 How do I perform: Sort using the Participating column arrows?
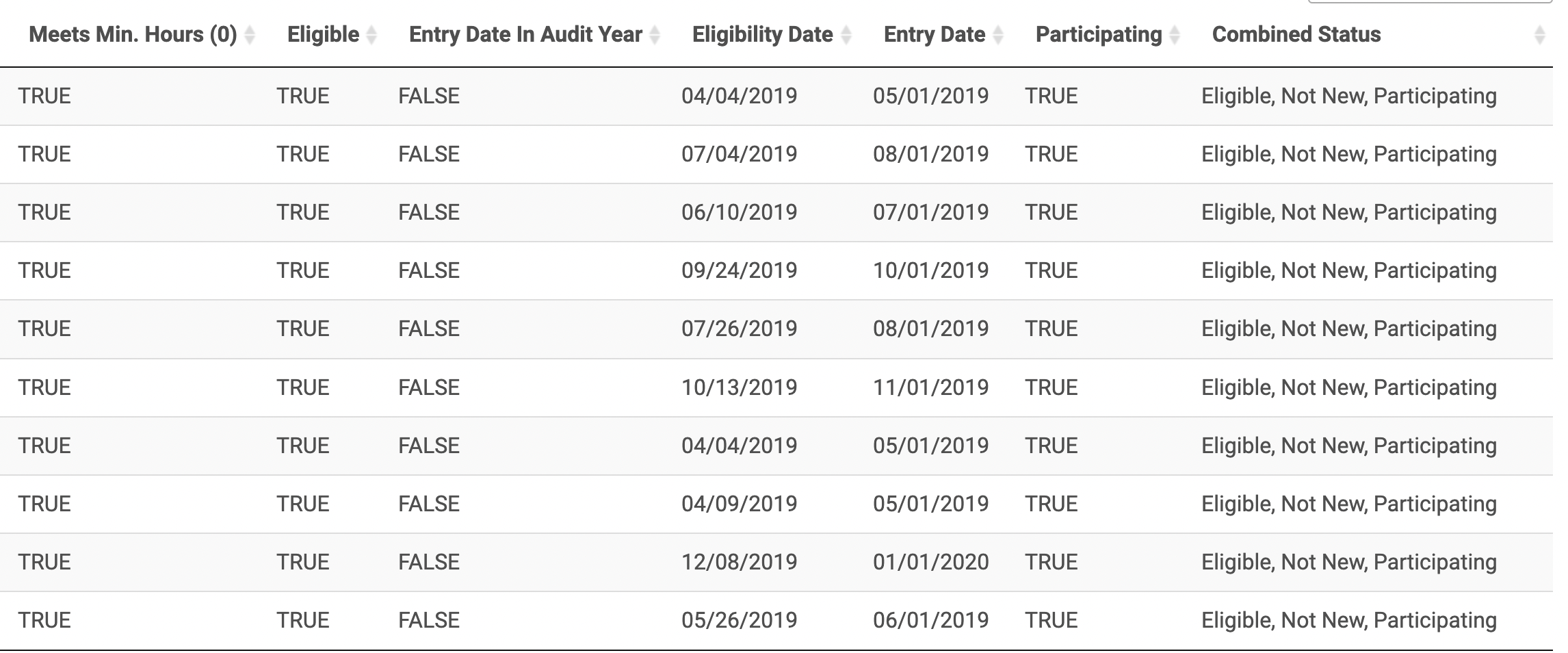click(1175, 35)
